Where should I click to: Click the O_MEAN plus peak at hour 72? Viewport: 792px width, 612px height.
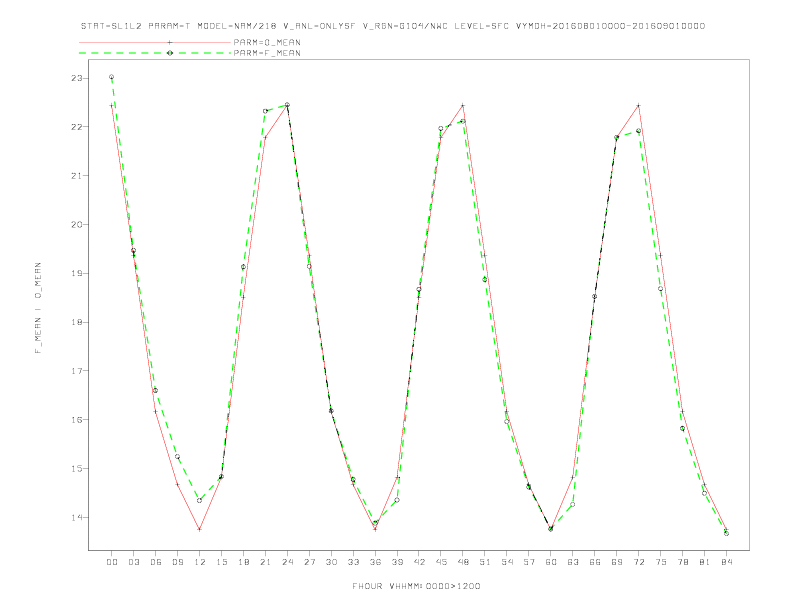click(x=638, y=106)
